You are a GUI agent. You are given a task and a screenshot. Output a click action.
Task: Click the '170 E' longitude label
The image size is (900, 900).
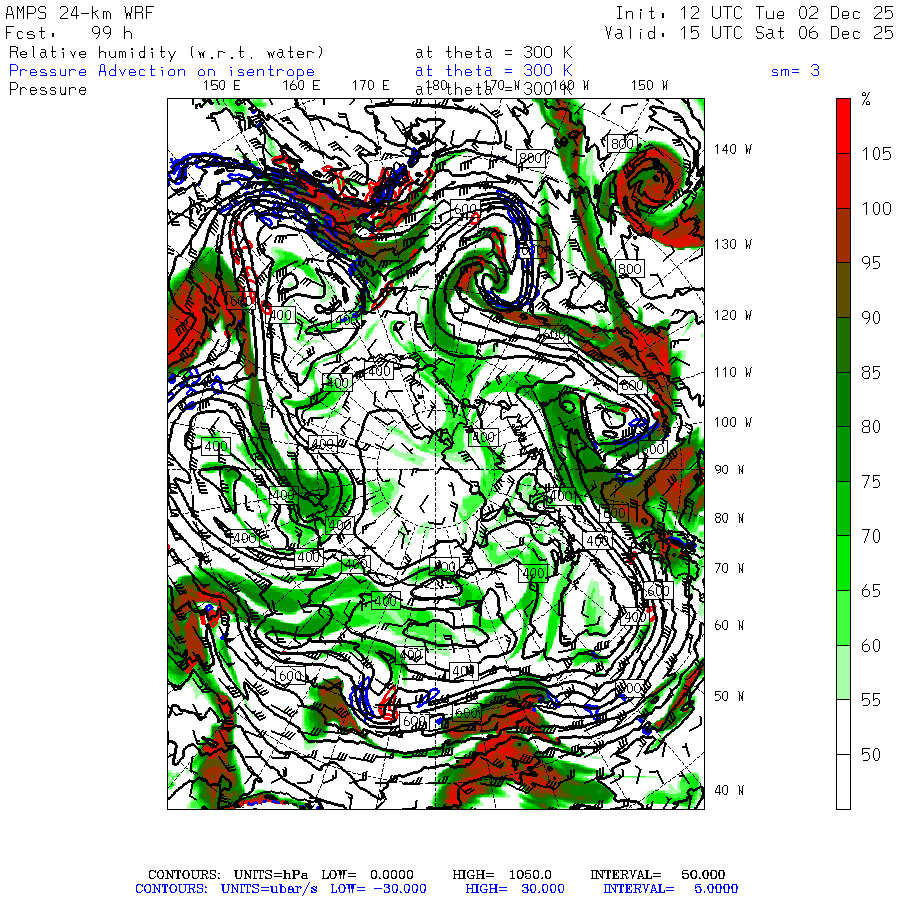[x=370, y=86]
